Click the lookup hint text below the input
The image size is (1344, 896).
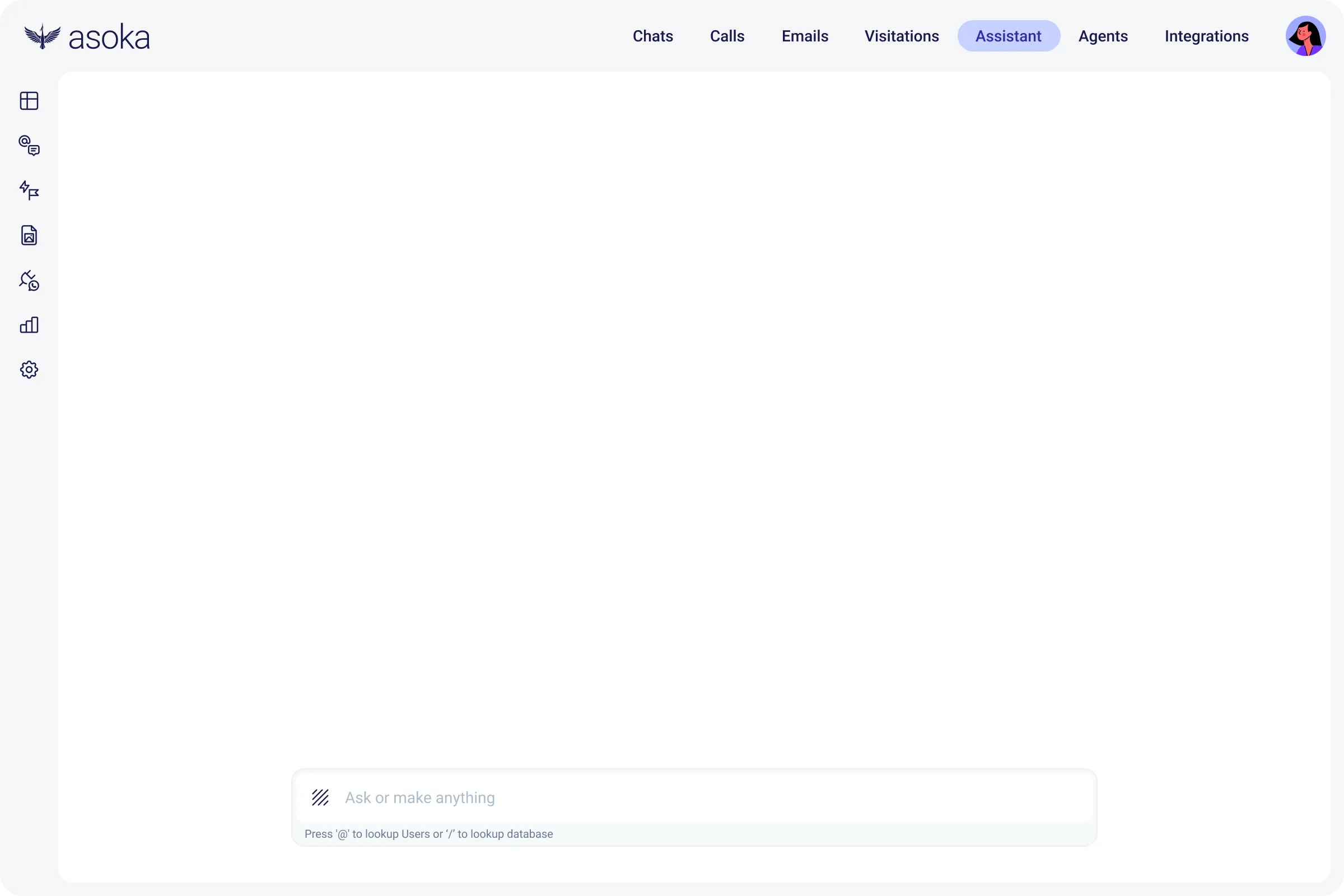pos(428,834)
